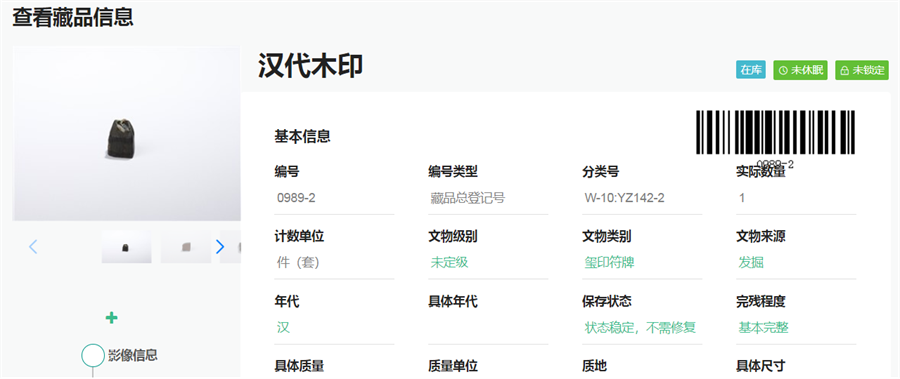Click the 基本信息 section heading

302,137
